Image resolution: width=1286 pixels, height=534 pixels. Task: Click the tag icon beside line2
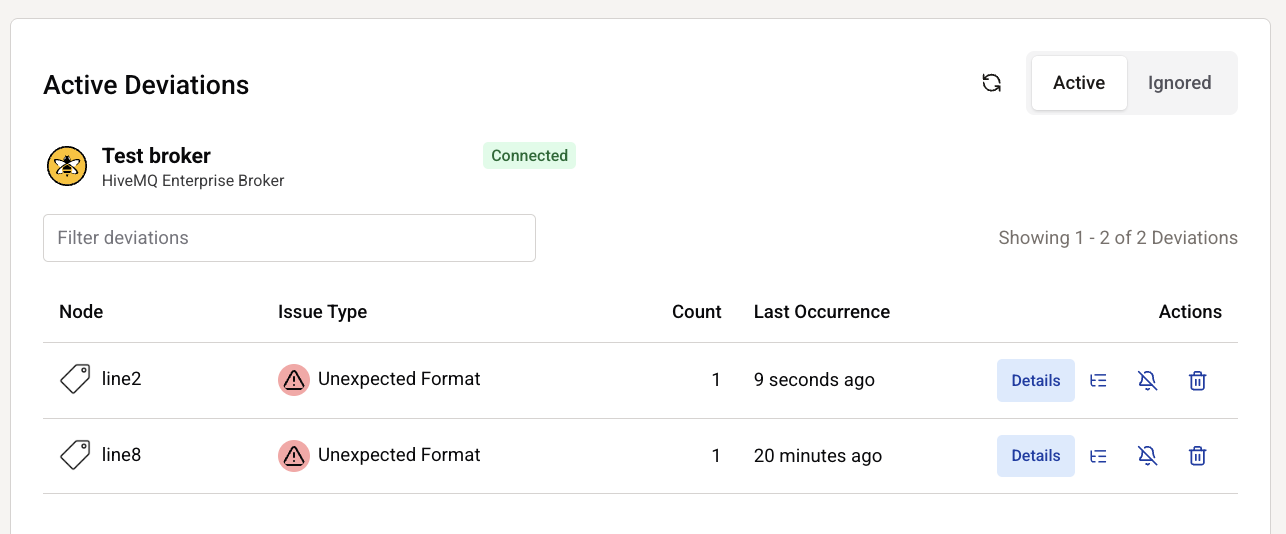[75, 379]
